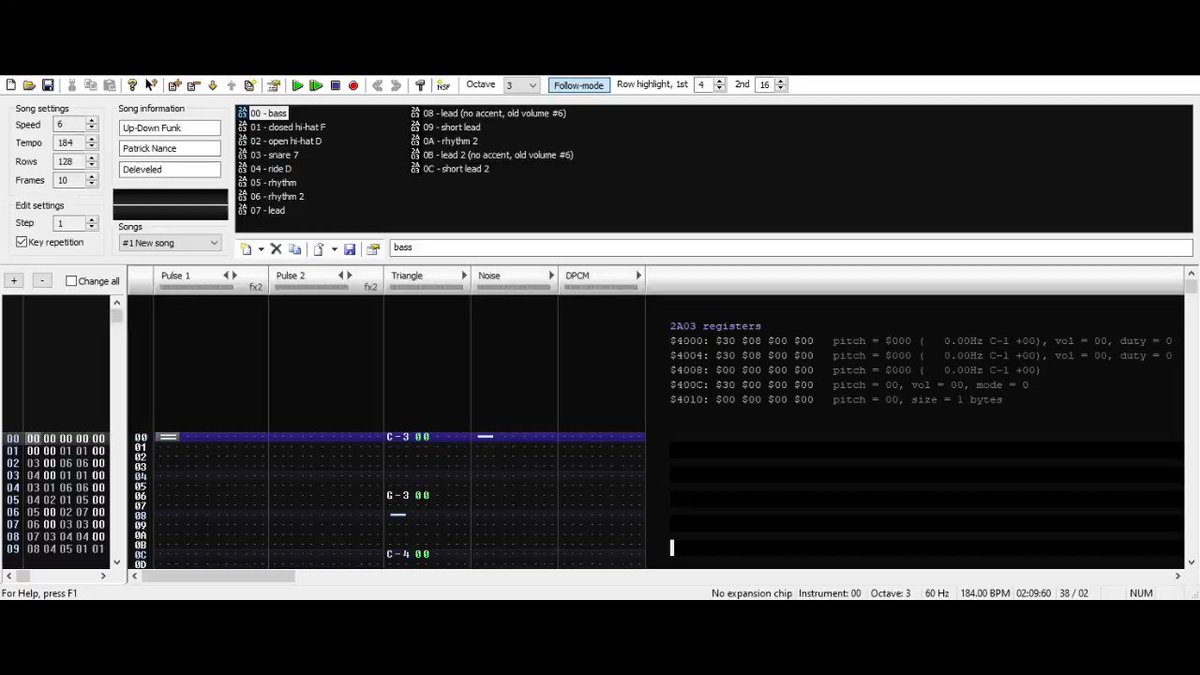
Task: Open the NSF export icon in the toolbar
Action: (443, 86)
